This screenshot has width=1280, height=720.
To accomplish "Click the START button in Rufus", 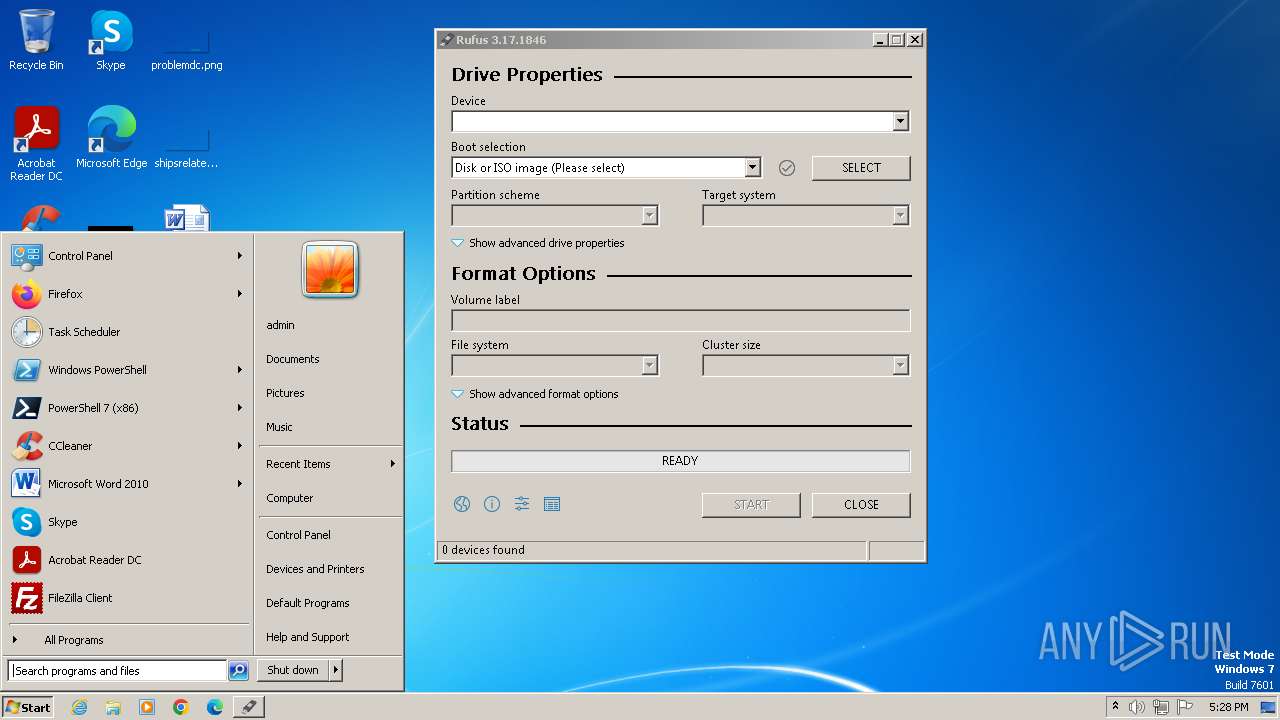I will tap(751, 505).
